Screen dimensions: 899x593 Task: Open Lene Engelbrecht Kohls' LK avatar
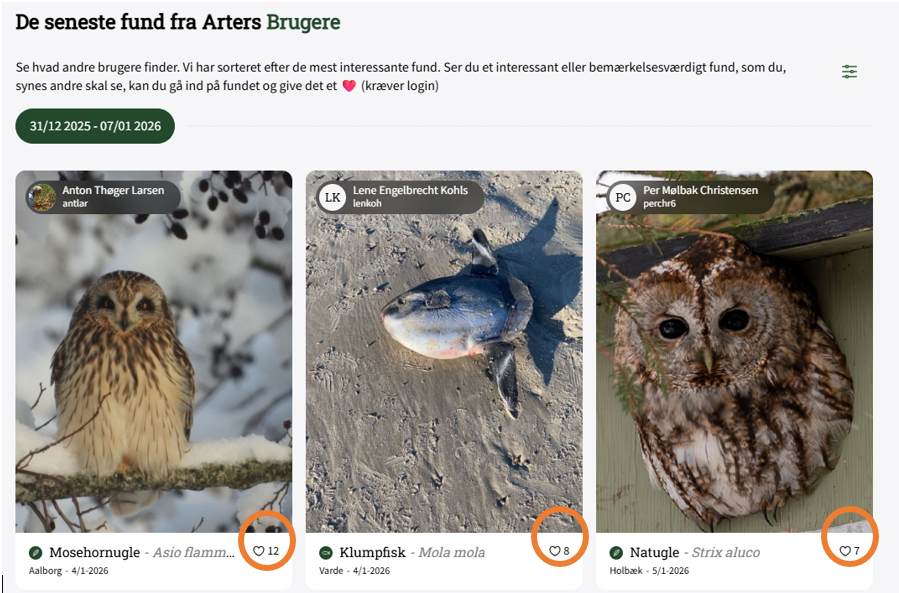pos(332,197)
